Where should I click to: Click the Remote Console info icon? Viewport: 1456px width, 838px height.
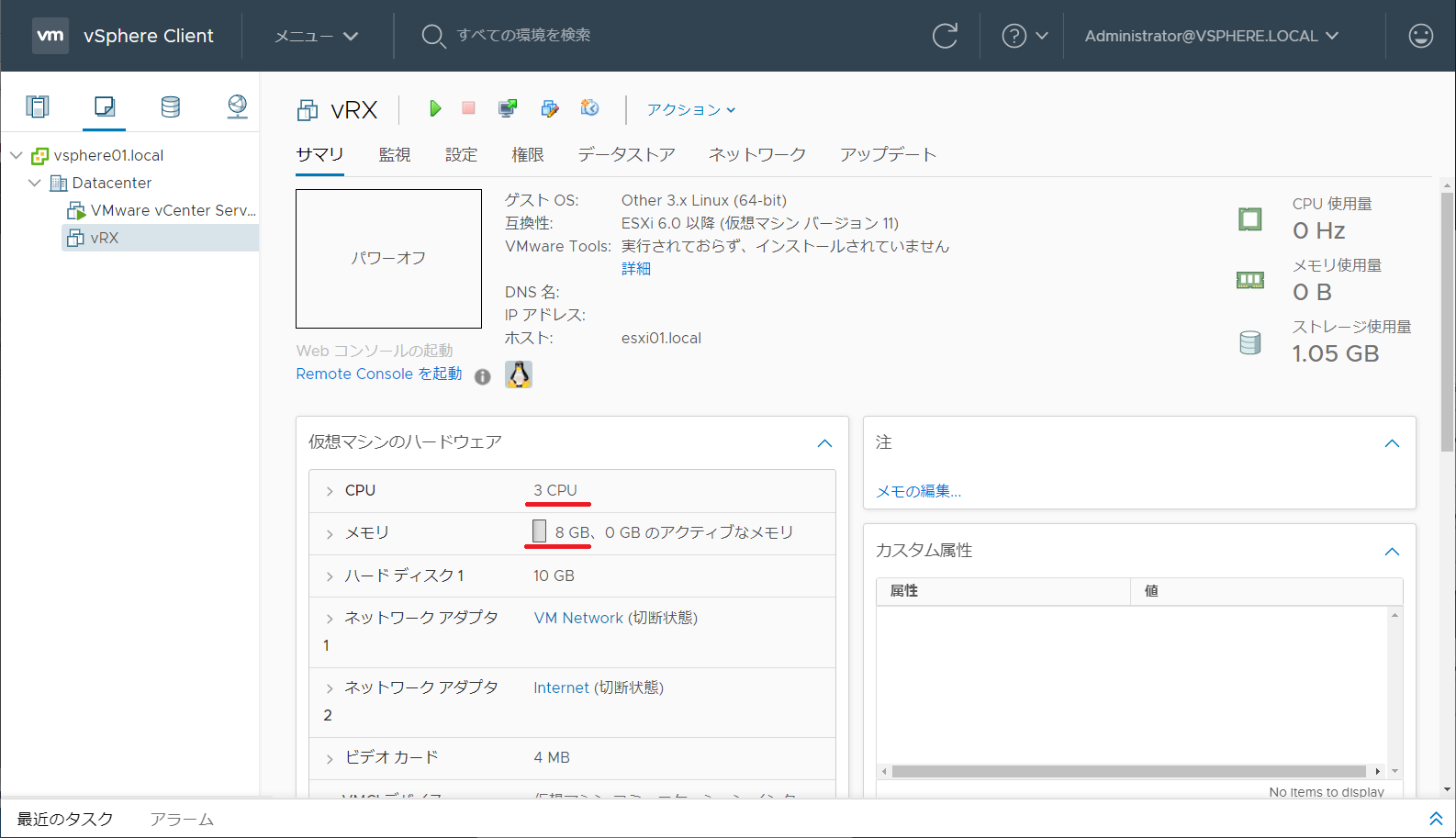(483, 376)
